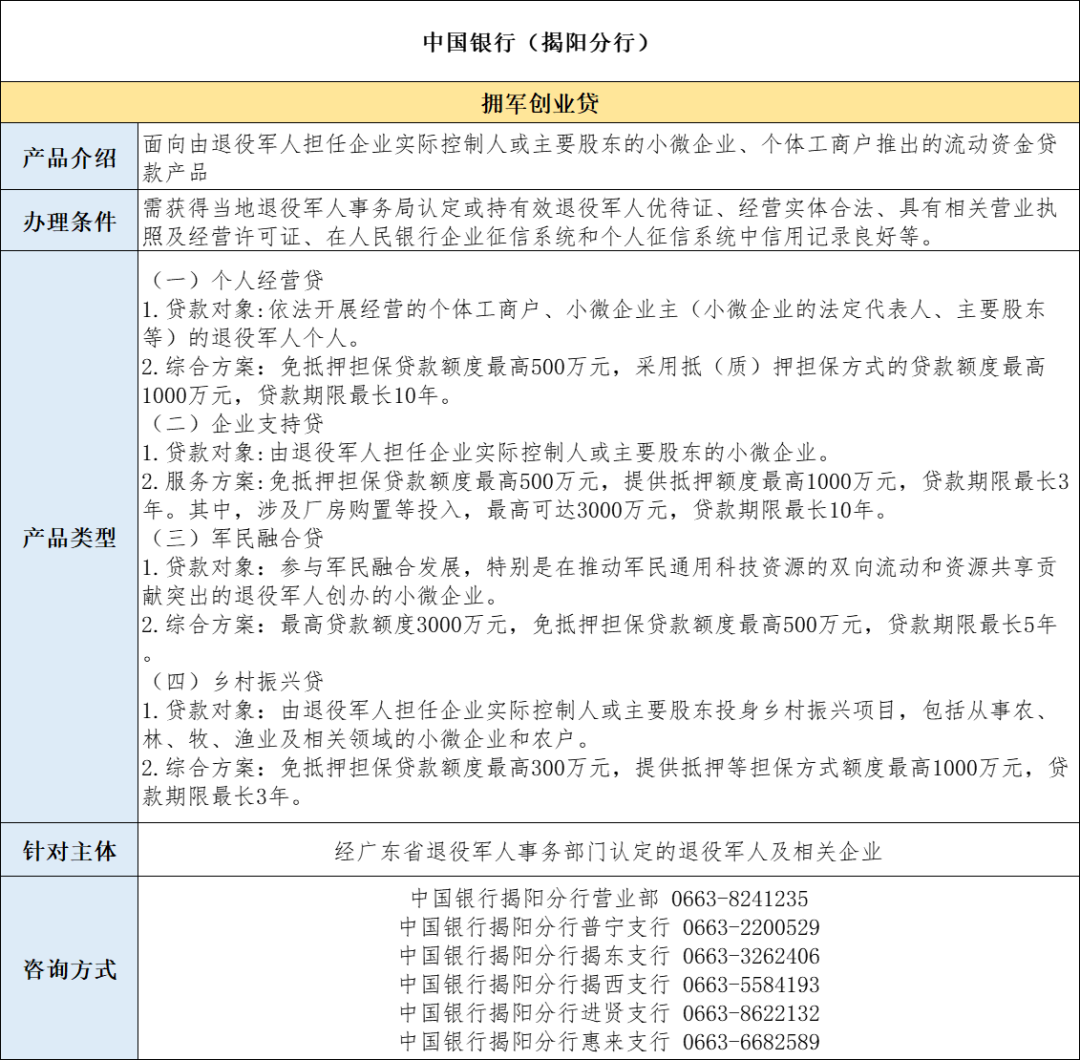Click the 普宁支行 0663-2200529 phone line
1080x1060 pixels.
point(610,927)
